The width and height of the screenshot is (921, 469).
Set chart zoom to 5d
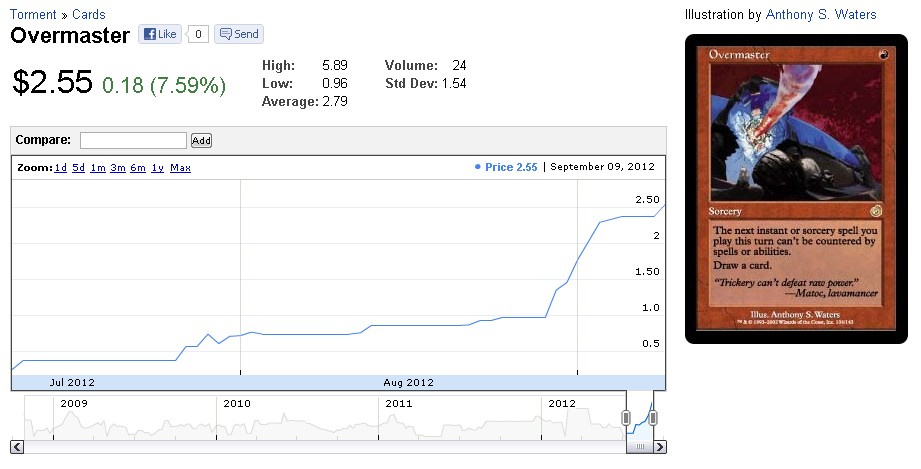(x=78, y=168)
